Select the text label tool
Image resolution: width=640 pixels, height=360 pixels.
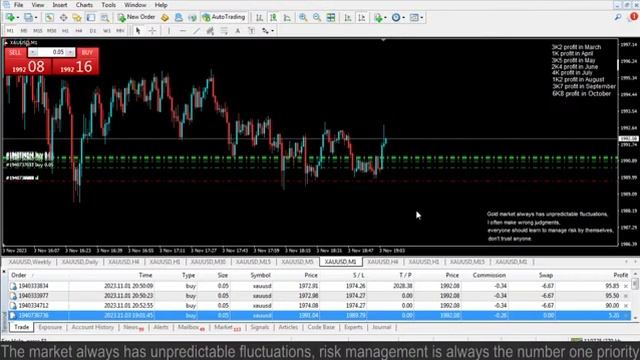(x=251, y=31)
